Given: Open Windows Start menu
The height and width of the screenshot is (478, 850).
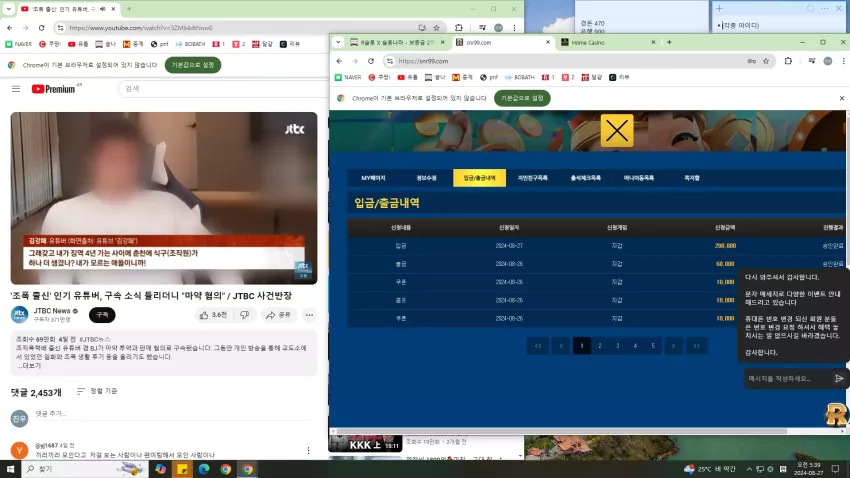Looking at the screenshot, I should (10, 469).
